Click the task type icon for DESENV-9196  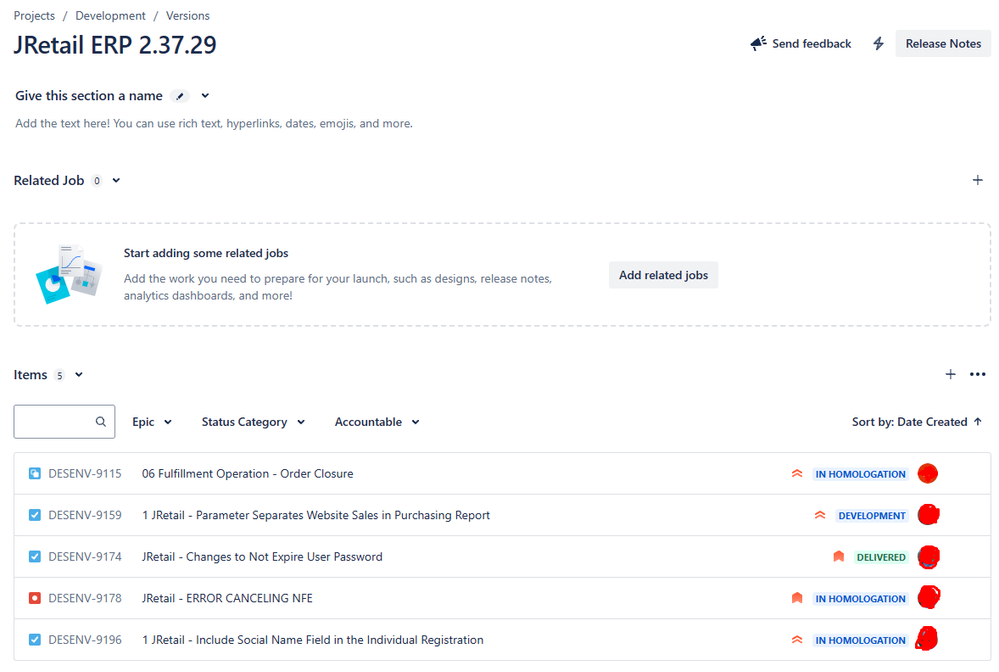coord(34,640)
